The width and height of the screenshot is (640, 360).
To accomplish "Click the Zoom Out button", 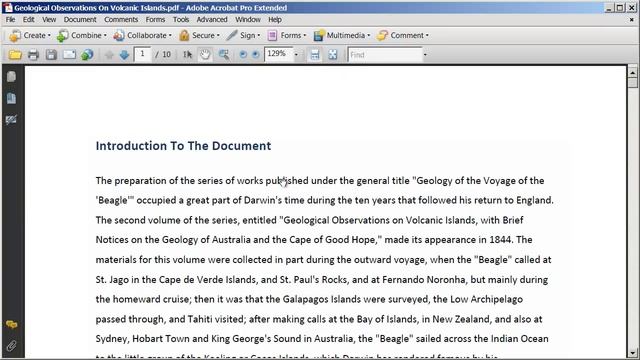I will click(243, 55).
